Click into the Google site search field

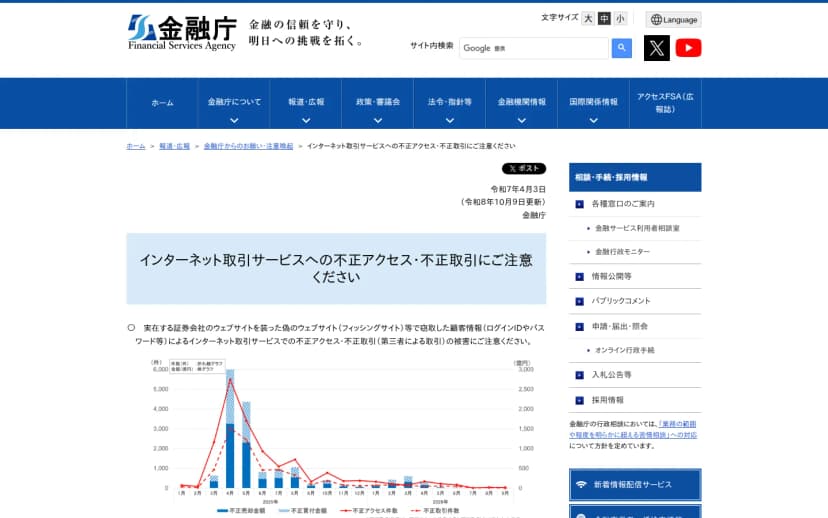coord(534,48)
